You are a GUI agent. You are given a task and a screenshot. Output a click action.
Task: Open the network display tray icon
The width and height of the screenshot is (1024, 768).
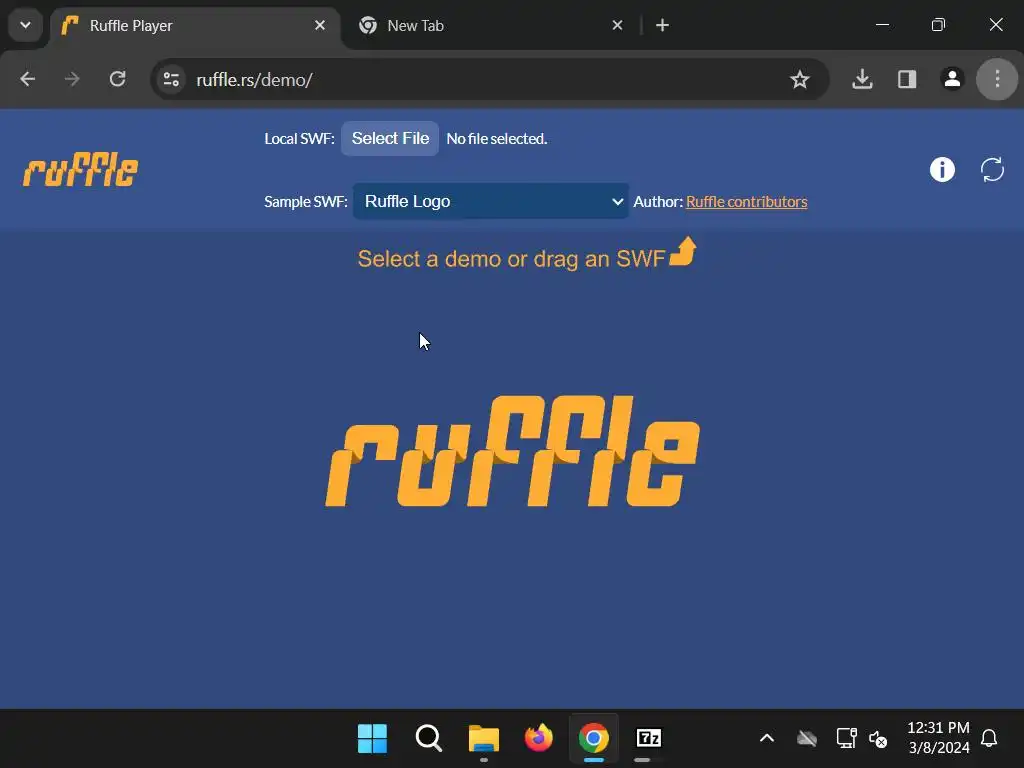pos(846,739)
